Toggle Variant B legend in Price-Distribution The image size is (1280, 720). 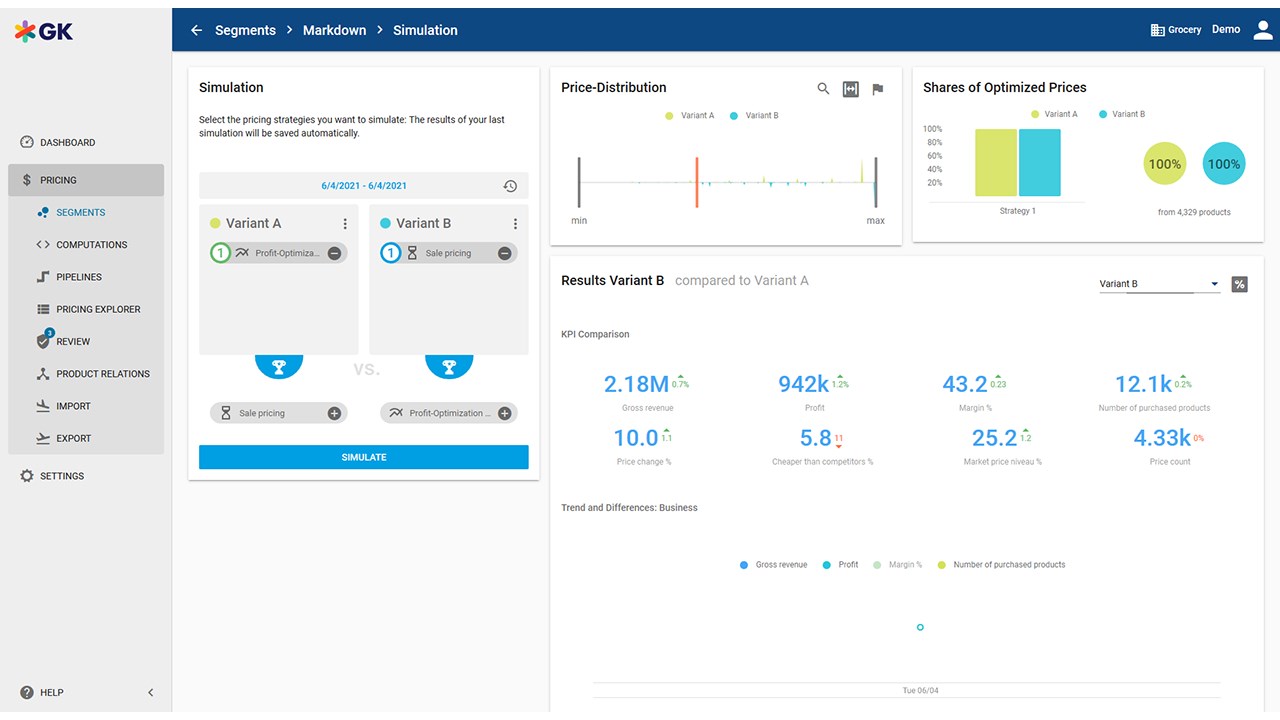click(x=754, y=116)
